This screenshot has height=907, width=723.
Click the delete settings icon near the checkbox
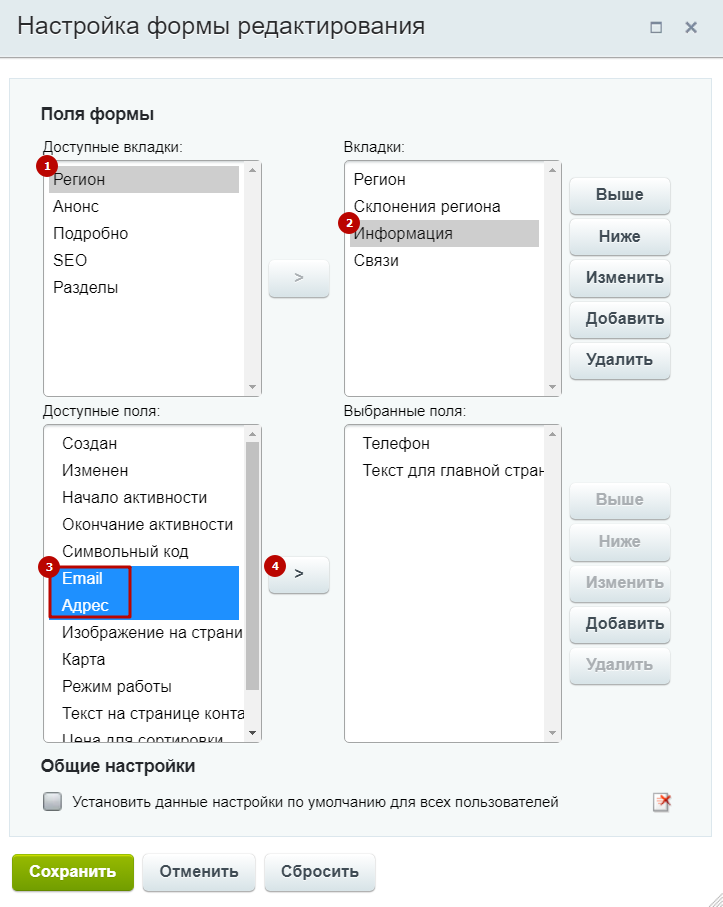[x=662, y=802]
